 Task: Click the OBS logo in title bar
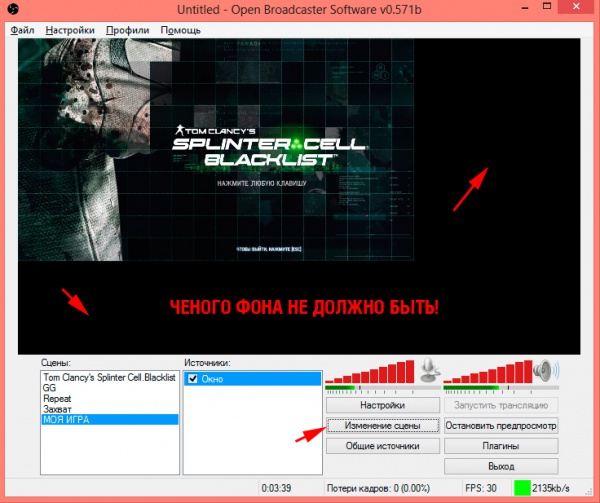pyautogui.click(x=11, y=11)
